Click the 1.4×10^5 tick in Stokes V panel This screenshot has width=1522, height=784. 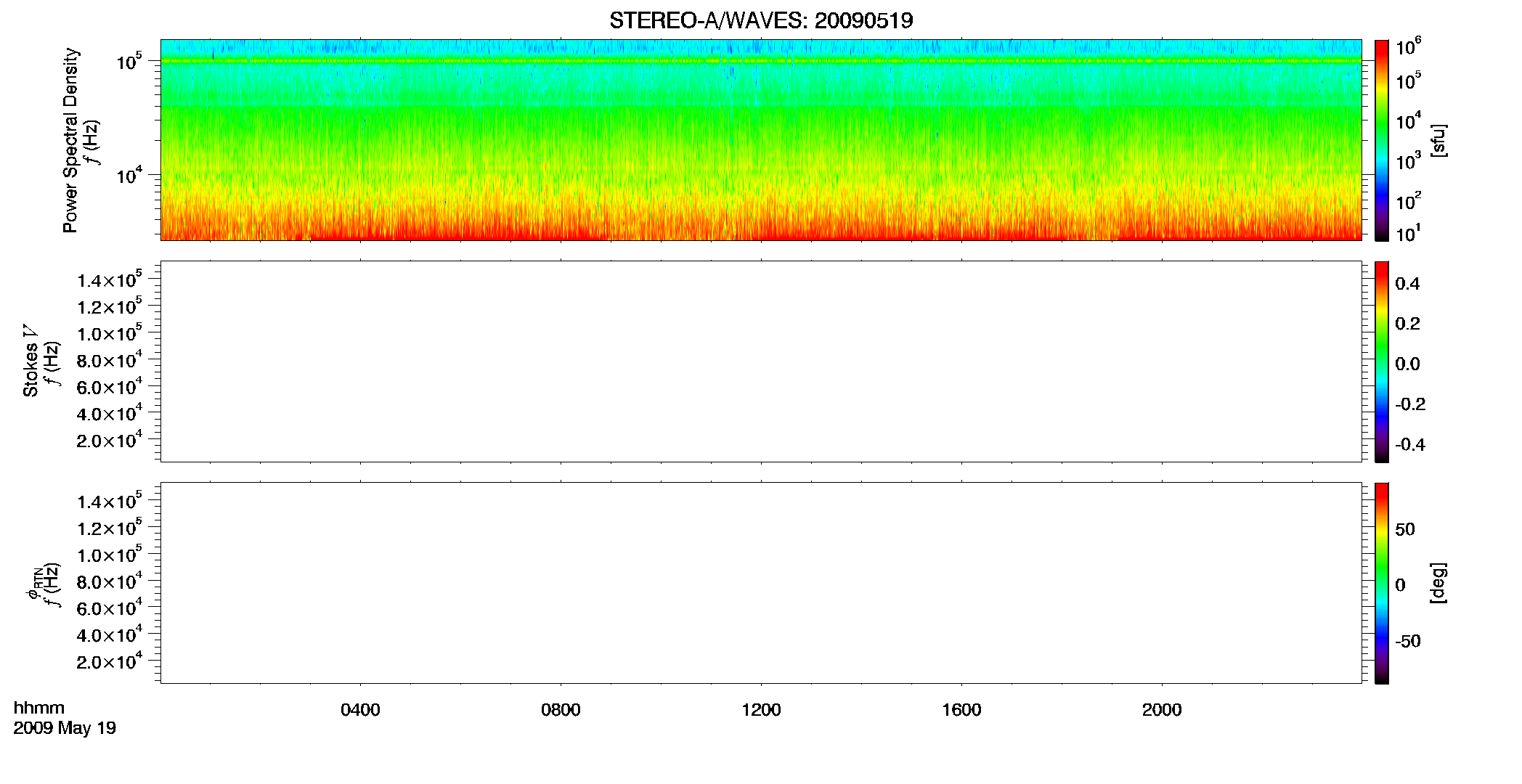110,279
